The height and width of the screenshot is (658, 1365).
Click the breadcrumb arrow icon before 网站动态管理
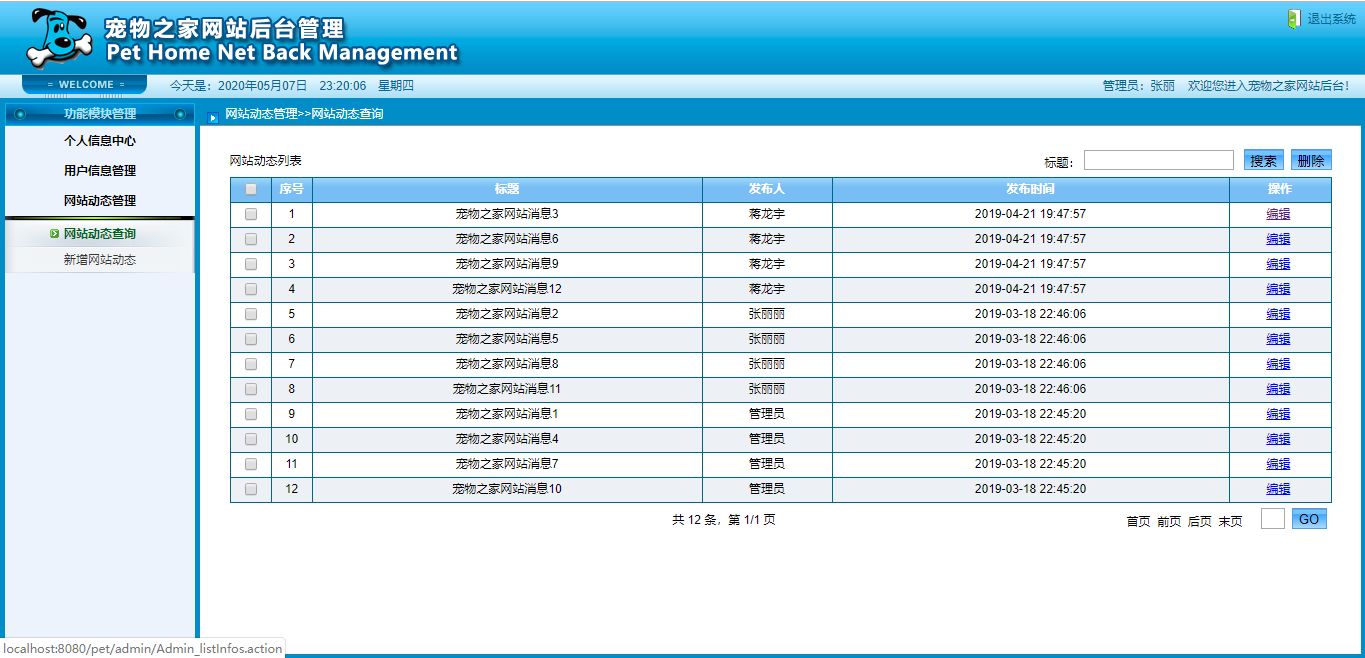213,116
